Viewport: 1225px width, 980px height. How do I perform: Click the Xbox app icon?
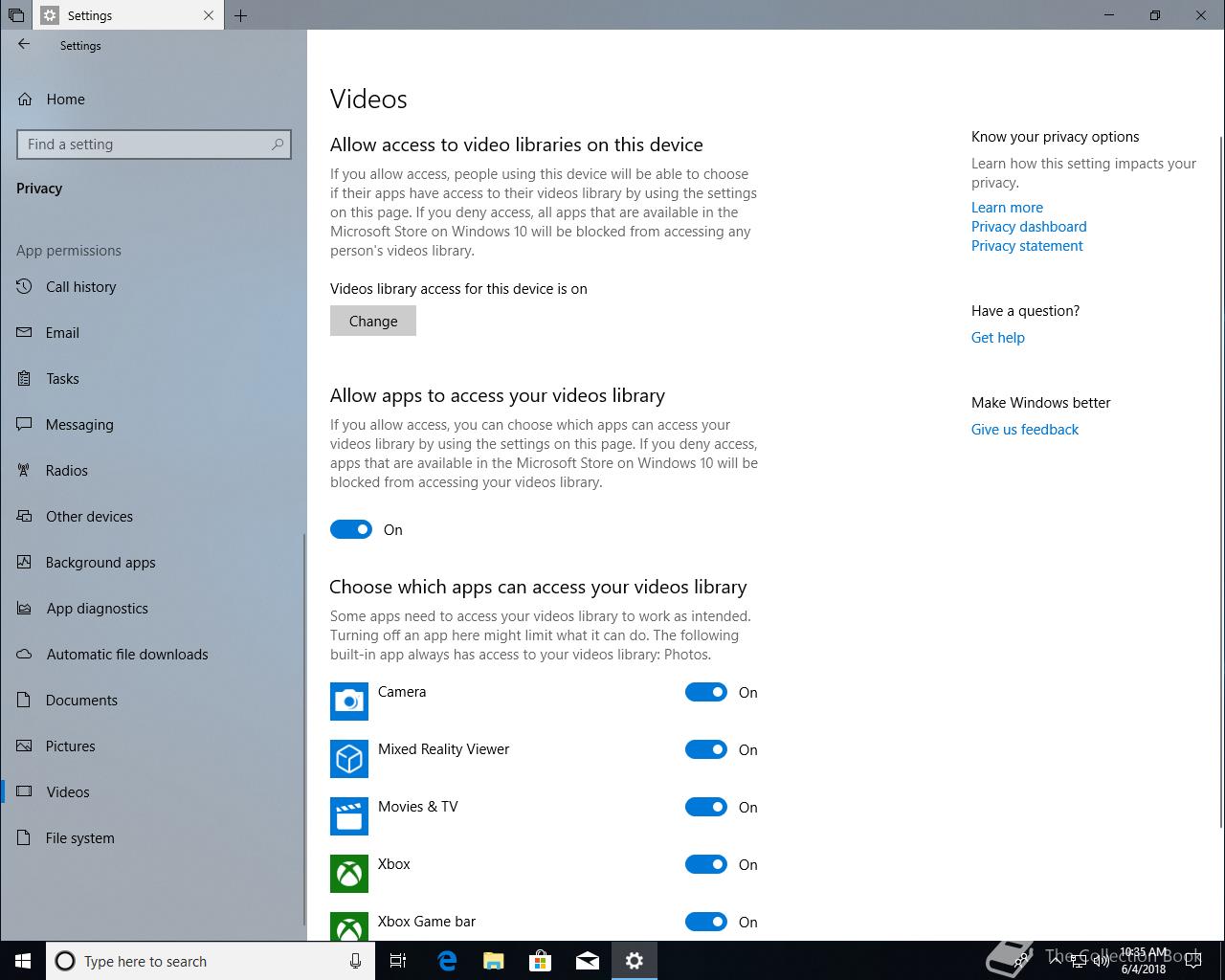tap(349, 874)
